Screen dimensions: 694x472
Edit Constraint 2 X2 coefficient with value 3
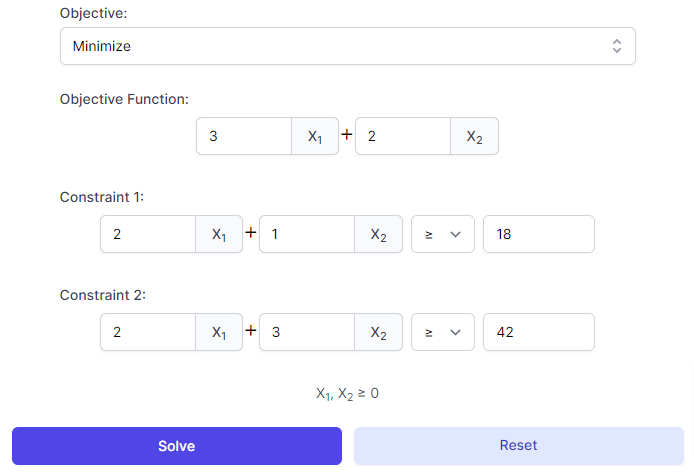(307, 332)
